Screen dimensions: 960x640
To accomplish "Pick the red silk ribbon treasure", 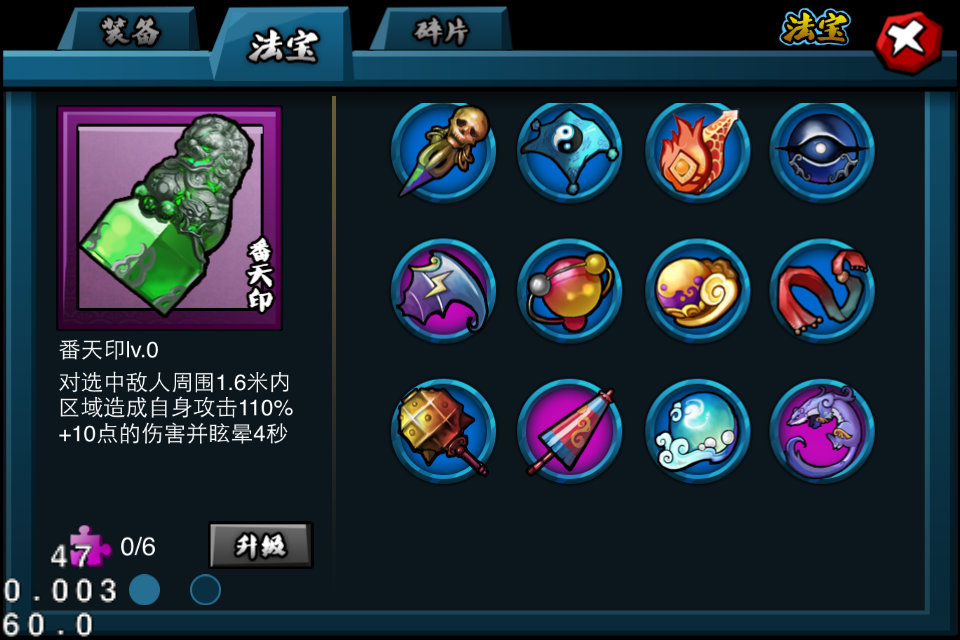I will click(822, 290).
